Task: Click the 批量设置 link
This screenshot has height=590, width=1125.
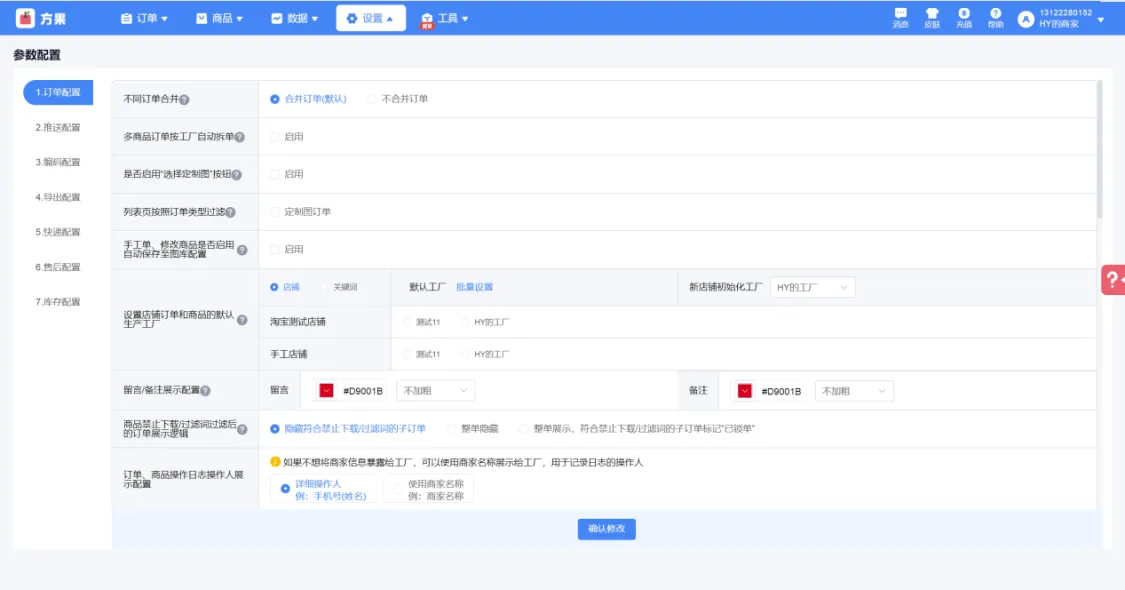Action: pyautogui.click(x=474, y=287)
